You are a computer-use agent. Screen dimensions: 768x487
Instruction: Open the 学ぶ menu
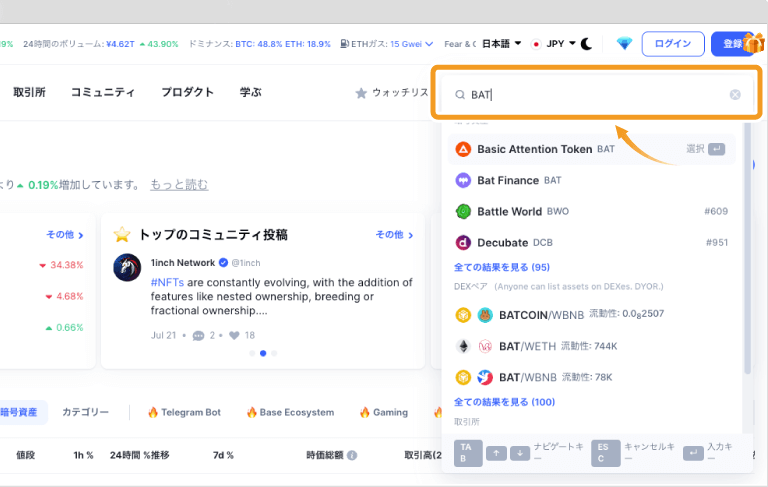pyautogui.click(x=251, y=92)
